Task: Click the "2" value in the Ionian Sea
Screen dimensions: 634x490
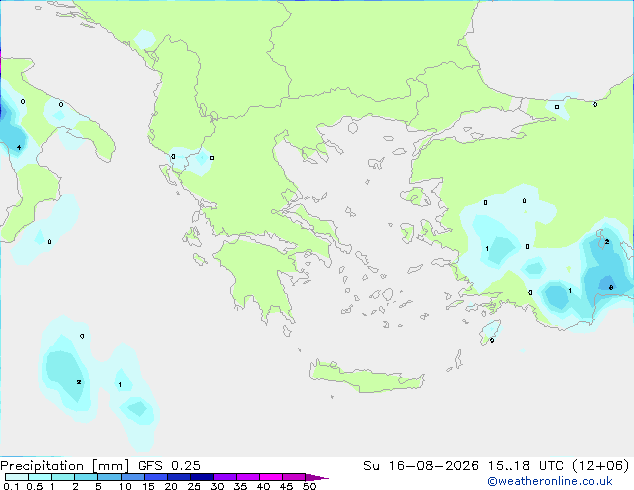Action: click(x=79, y=382)
